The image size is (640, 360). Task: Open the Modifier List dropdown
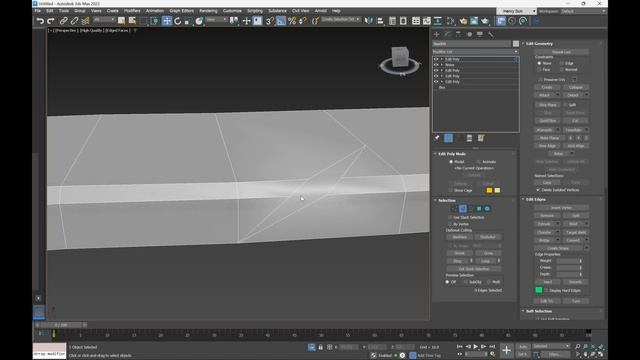click(476, 52)
